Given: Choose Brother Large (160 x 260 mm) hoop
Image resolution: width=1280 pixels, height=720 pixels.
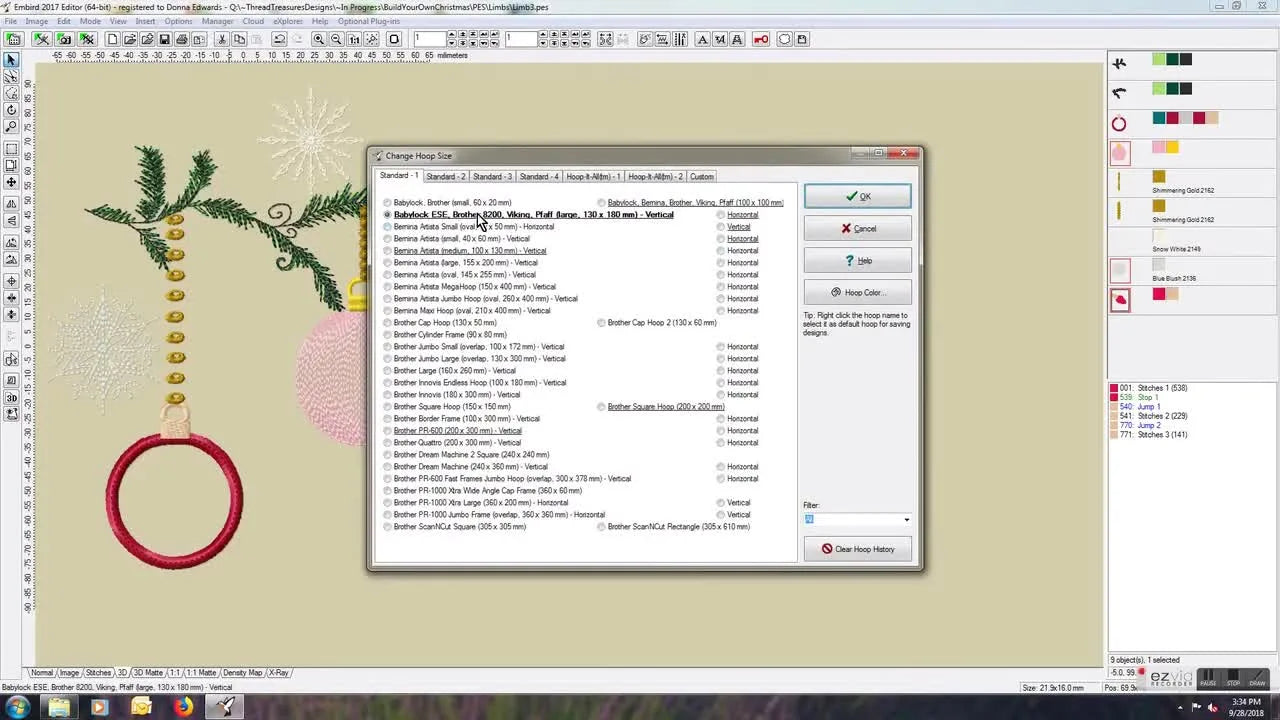Looking at the screenshot, I should (x=388, y=371).
